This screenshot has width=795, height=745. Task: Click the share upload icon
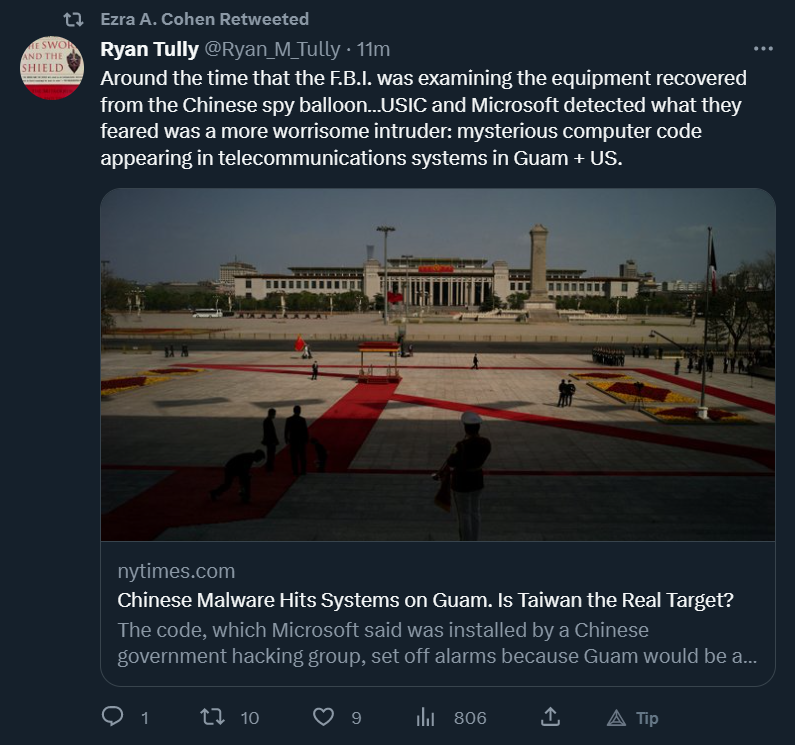(549, 717)
